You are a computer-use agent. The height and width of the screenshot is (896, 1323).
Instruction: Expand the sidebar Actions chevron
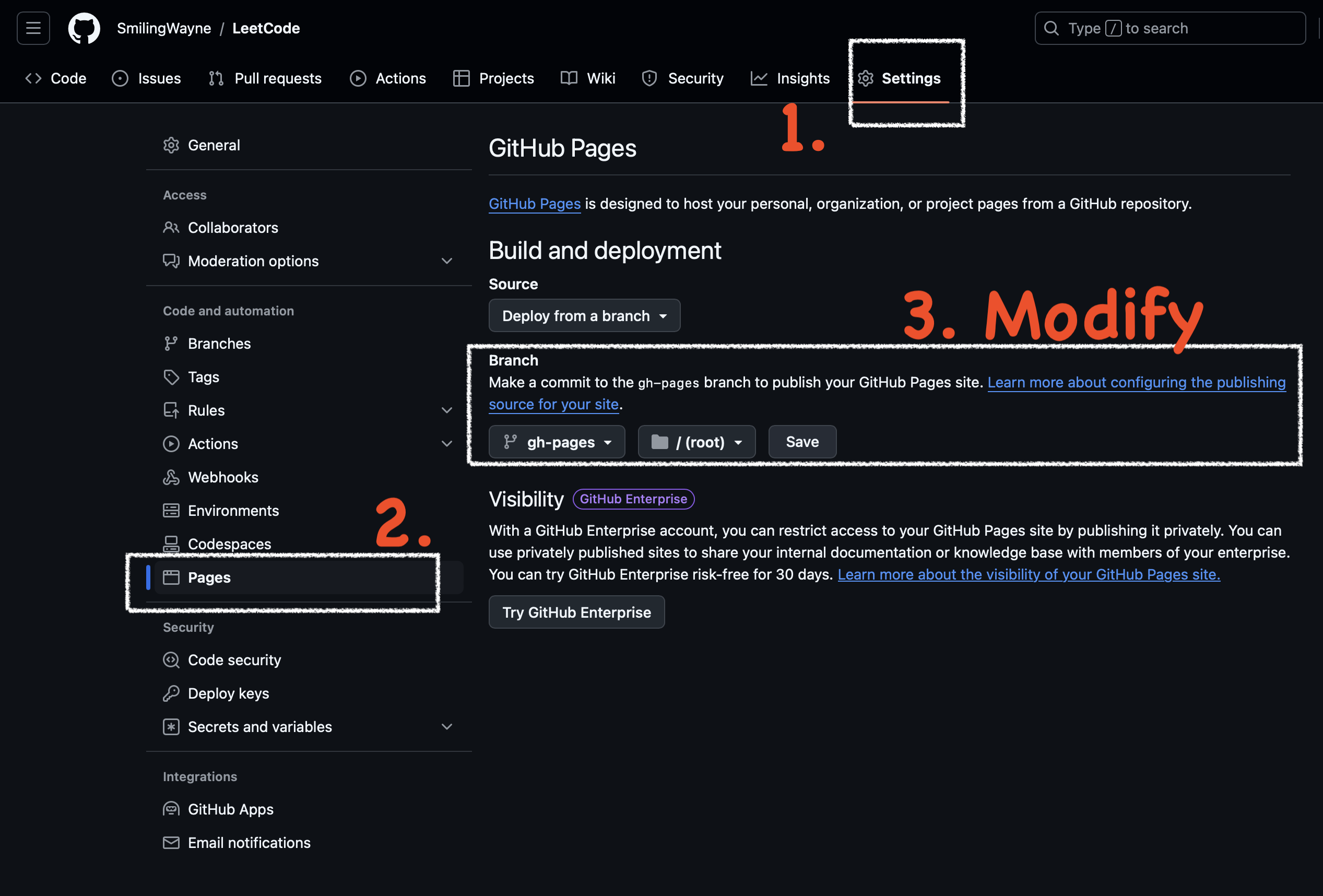[x=447, y=443]
